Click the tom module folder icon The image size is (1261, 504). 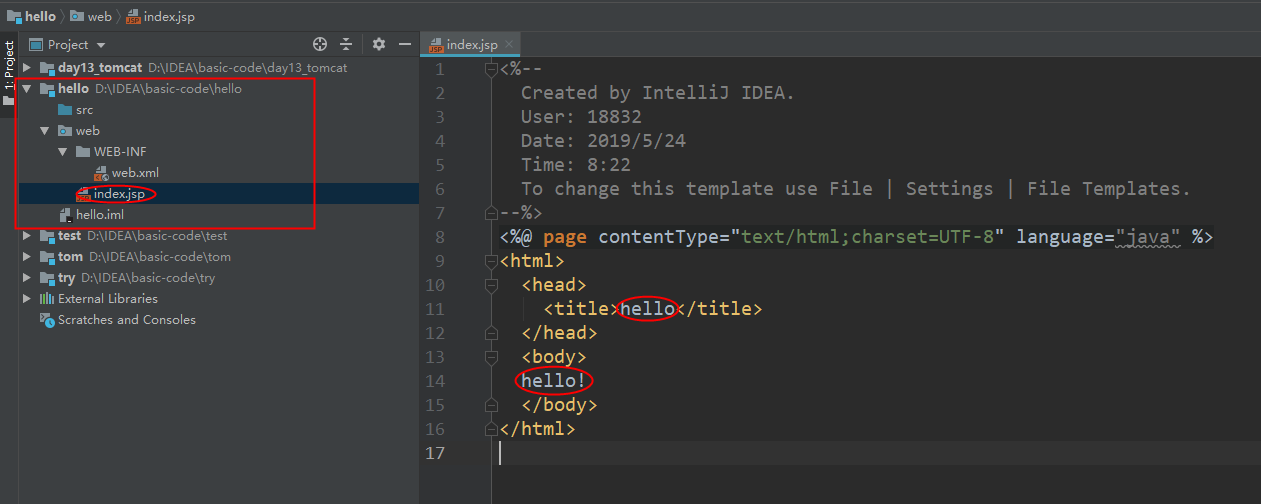(47, 257)
